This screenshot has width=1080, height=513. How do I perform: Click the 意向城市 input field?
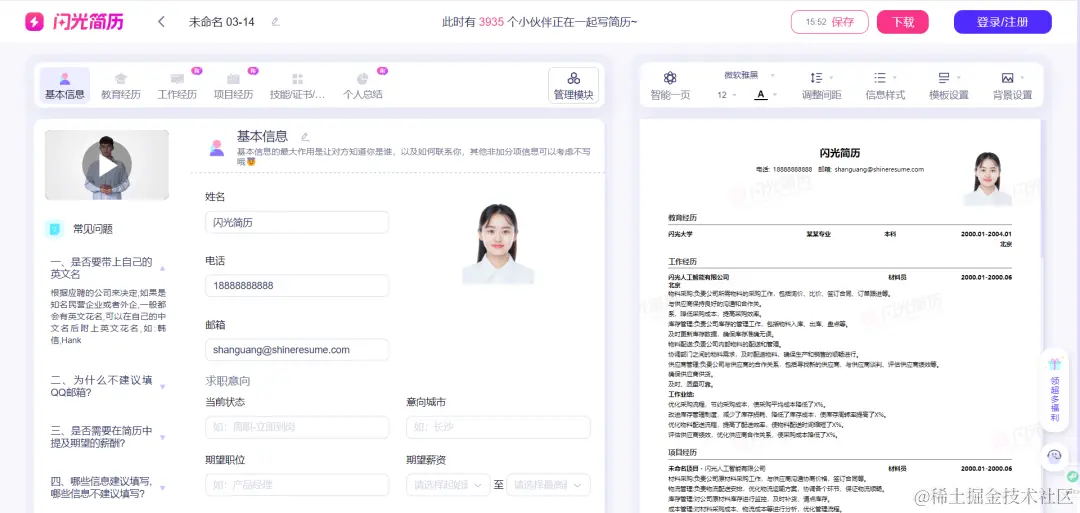point(498,427)
